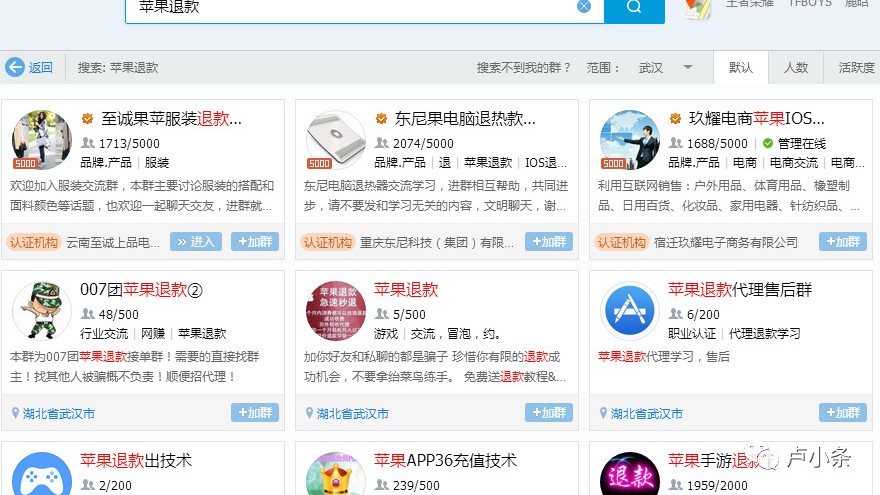Click 认证机构 badge for 宿迁玖耀电子商务有限公司
The width and height of the screenshot is (880, 495).
622,242
